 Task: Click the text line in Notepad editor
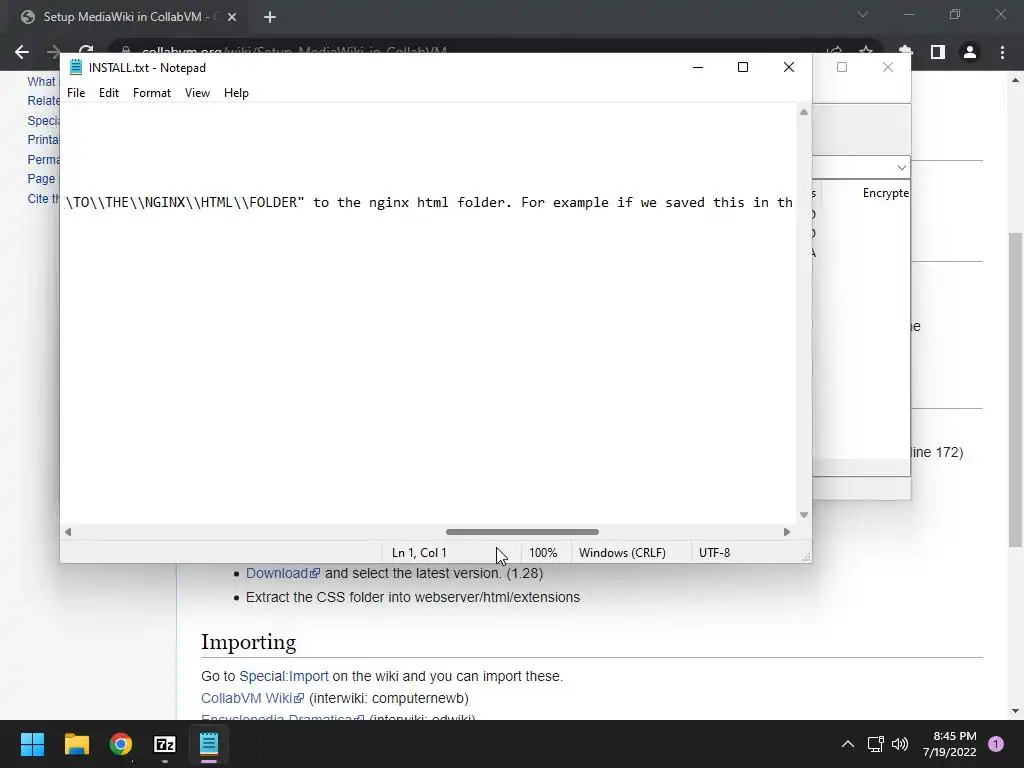coord(429,202)
